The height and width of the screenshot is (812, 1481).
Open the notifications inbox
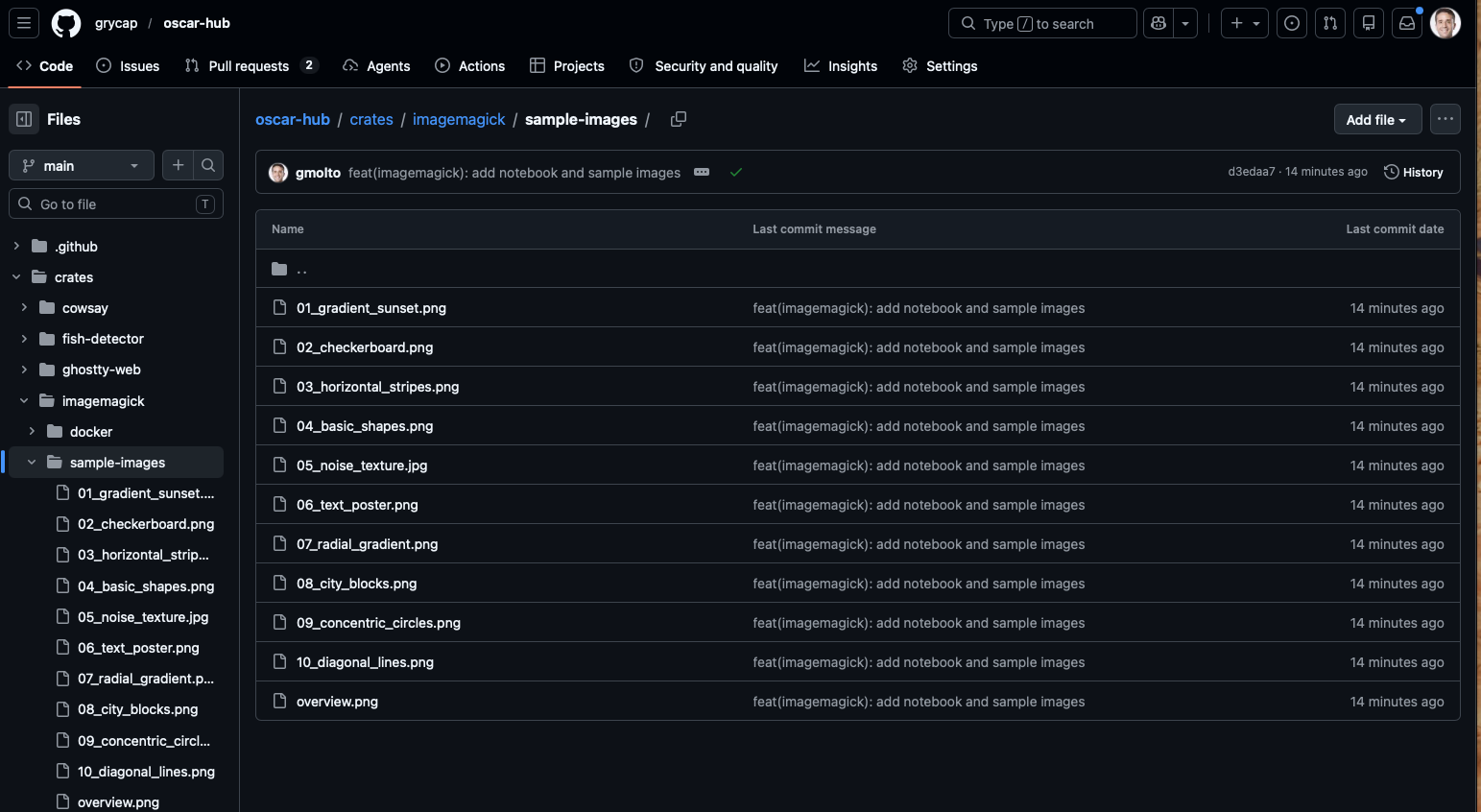pos(1406,23)
